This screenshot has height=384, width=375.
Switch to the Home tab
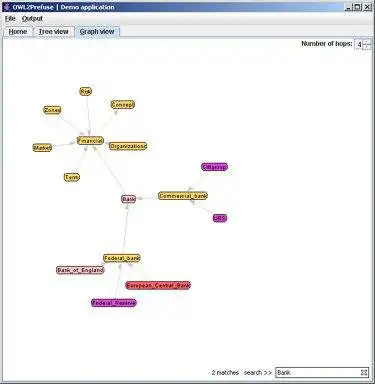coord(18,32)
